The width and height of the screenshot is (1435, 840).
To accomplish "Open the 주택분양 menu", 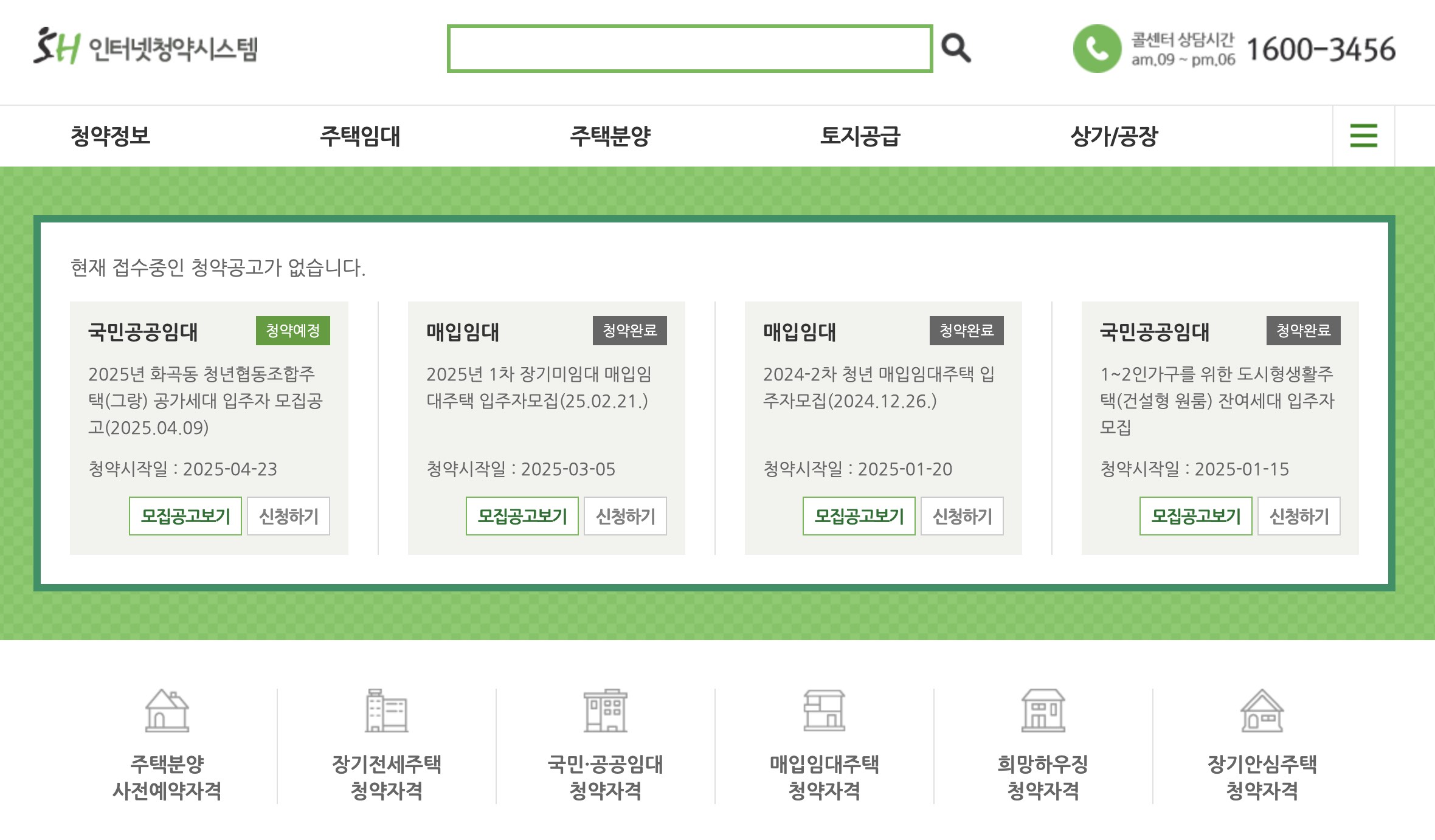I will point(610,136).
